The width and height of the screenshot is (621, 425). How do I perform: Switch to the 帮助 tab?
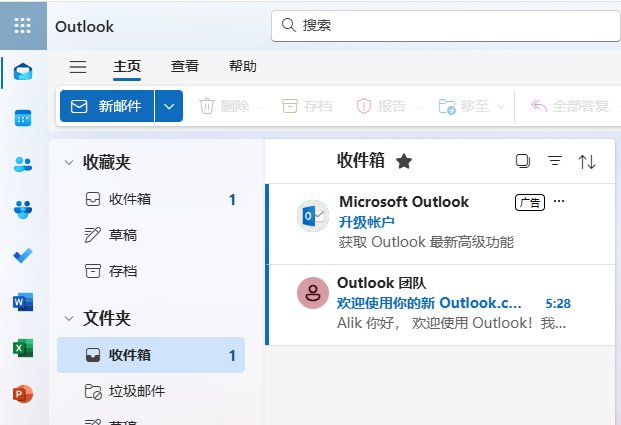[243, 66]
